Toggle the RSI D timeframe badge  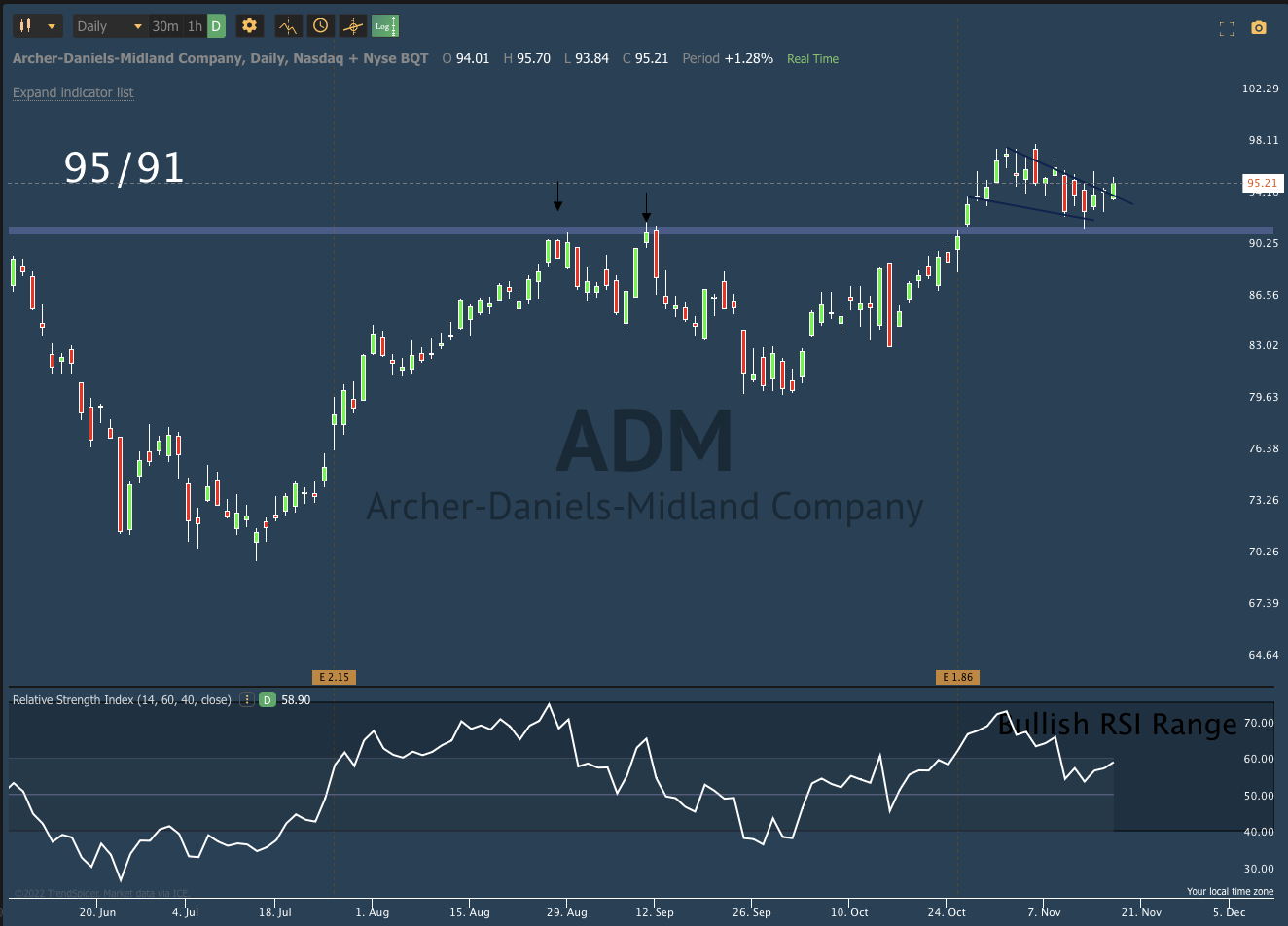coord(266,699)
